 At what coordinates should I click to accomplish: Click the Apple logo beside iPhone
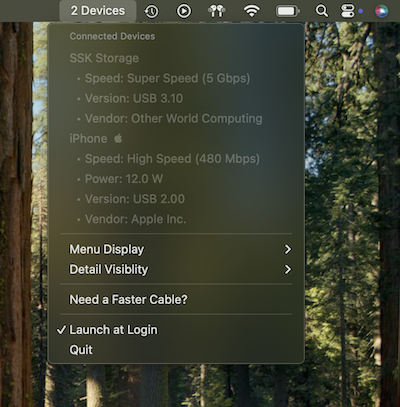(118, 138)
